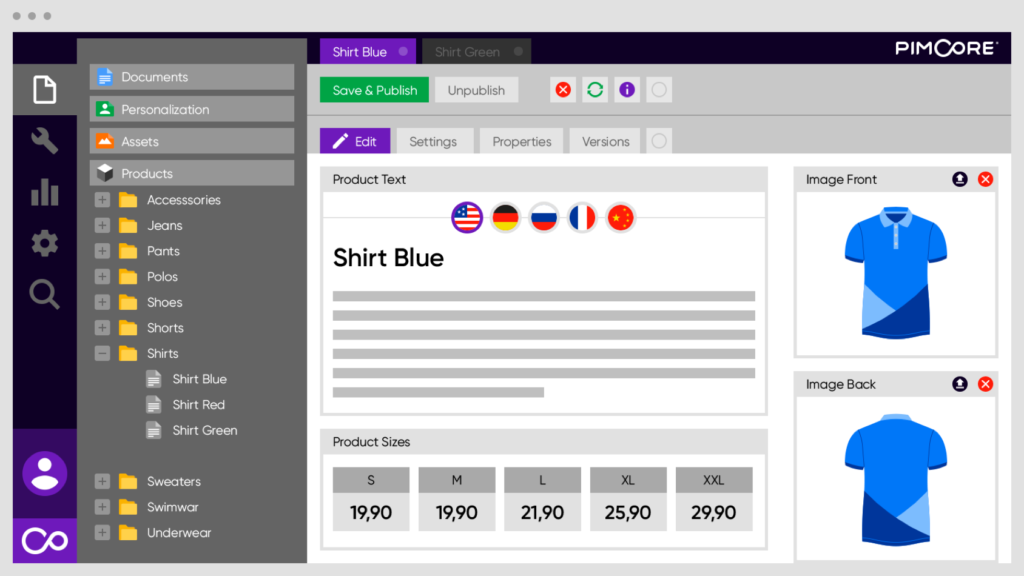Click the red delete icon in toolbar
This screenshot has height=576, width=1024.
click(x=563, y=90)
